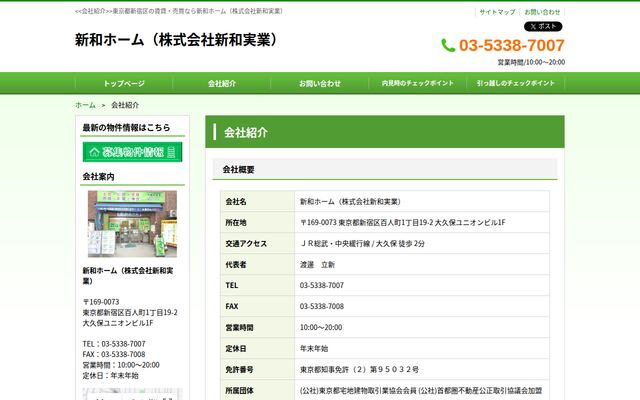Click the storefront photo in sidebar

click(x=132, y=224)
